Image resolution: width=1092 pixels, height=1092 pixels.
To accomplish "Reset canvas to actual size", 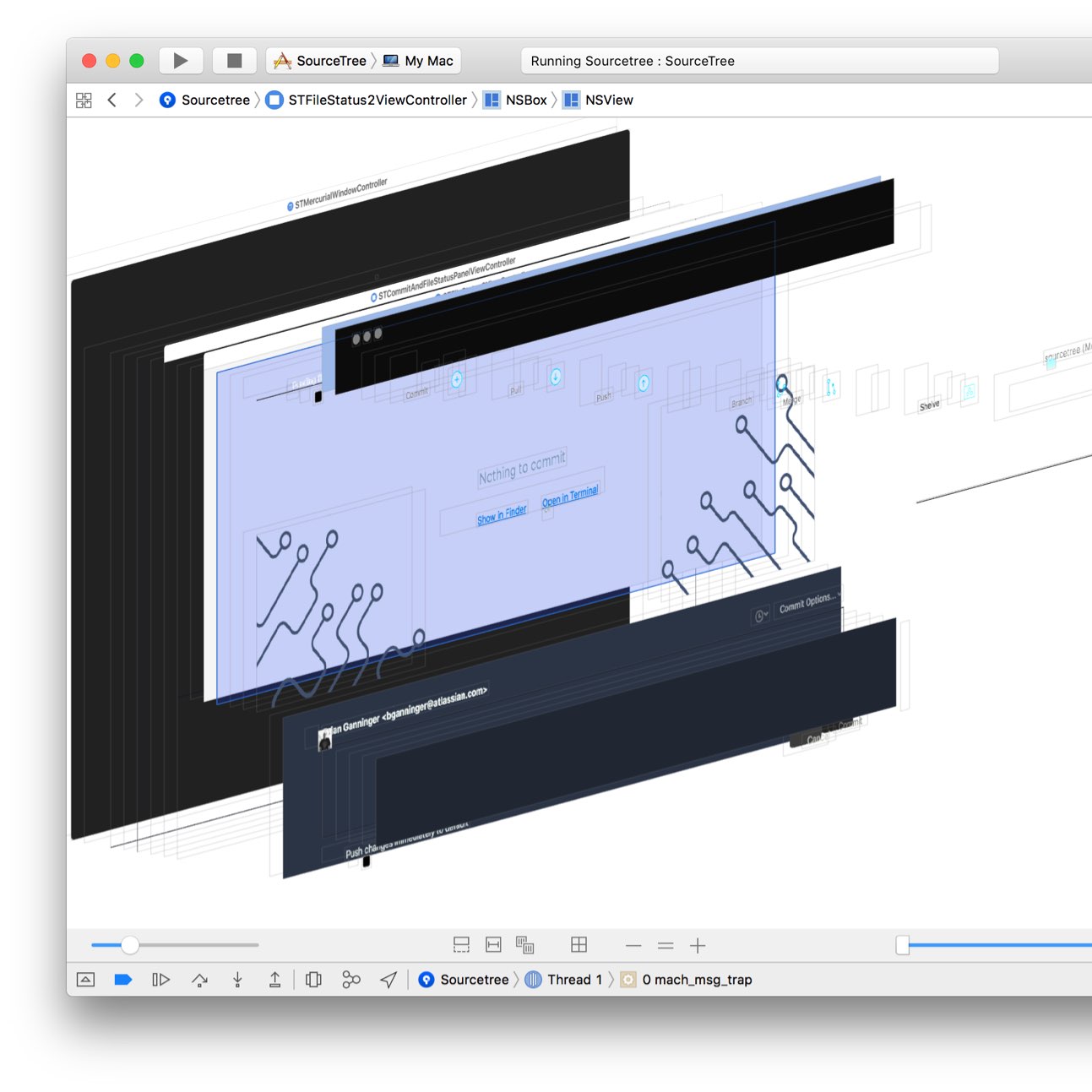I will click(666, 946).
